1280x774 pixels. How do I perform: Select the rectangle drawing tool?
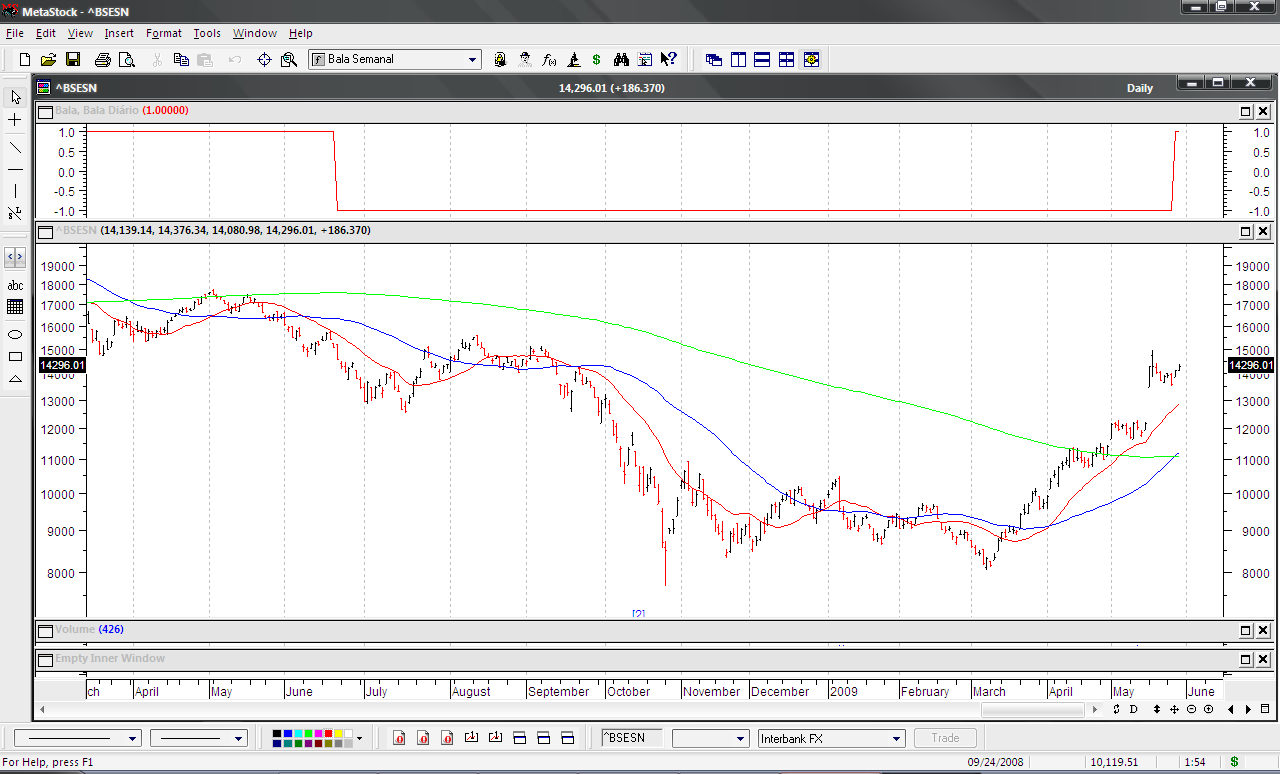(x=15, y=356)
